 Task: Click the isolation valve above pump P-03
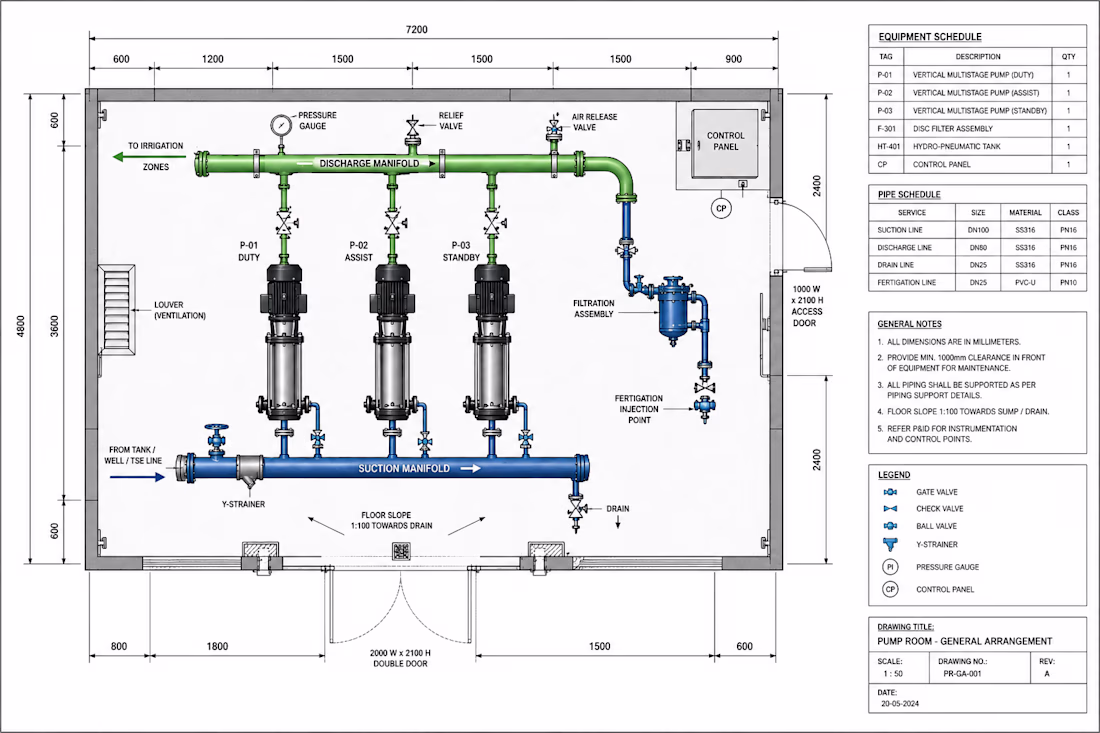pos(493,224)
